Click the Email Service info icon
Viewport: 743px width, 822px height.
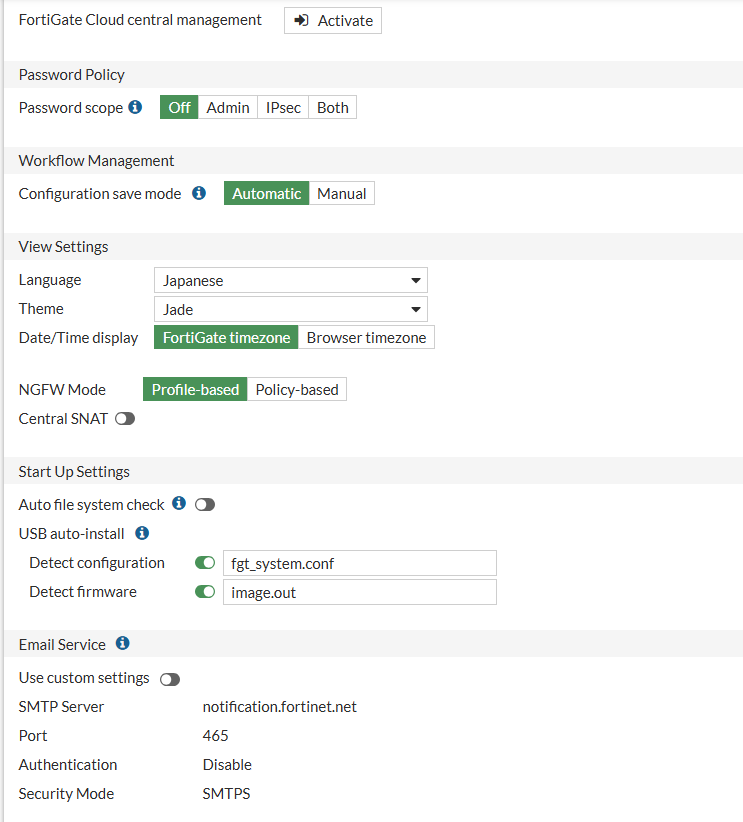tap(123, 643)
